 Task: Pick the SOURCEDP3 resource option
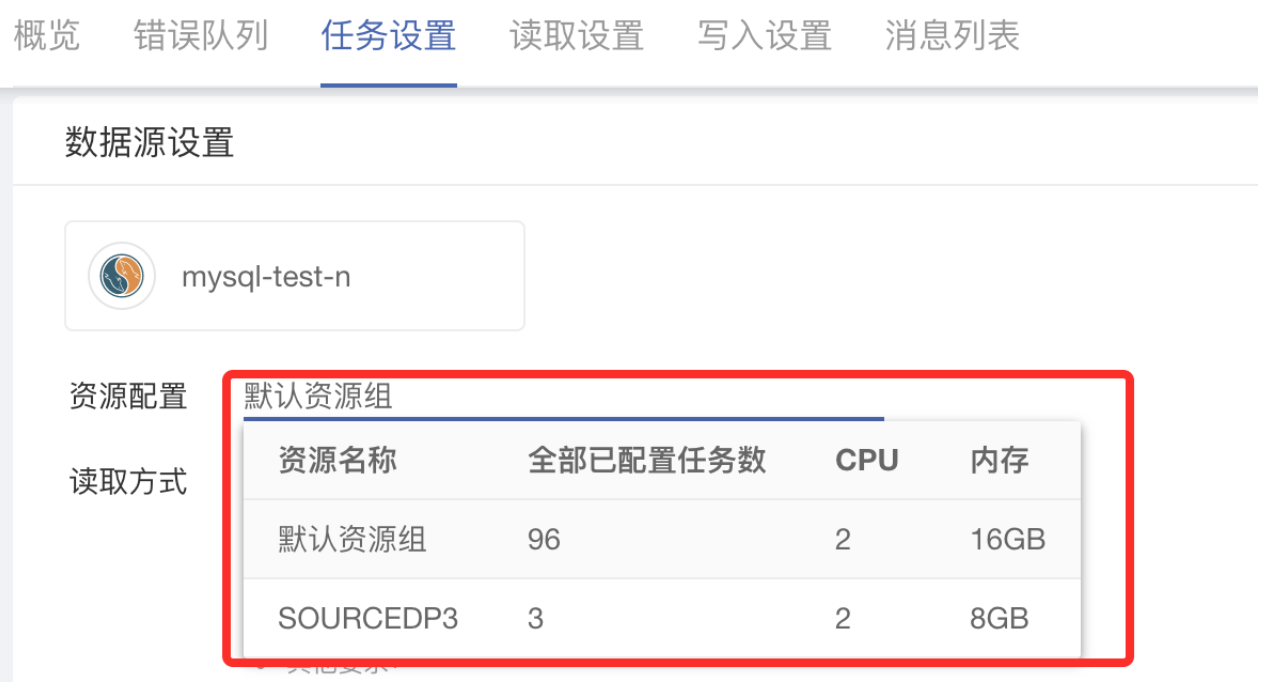[368, 618]
